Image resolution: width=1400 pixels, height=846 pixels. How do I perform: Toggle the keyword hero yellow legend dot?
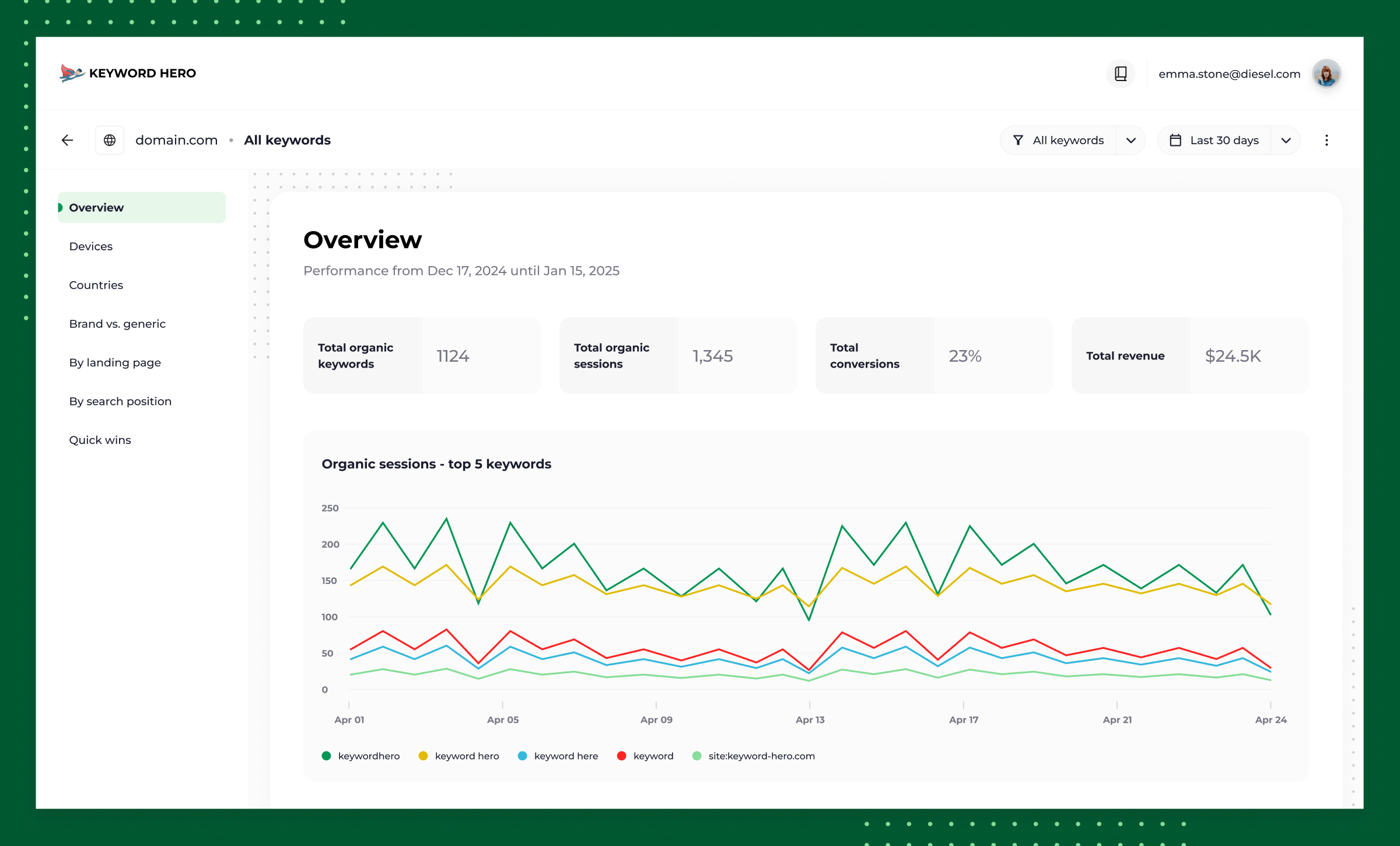(423, 756)
